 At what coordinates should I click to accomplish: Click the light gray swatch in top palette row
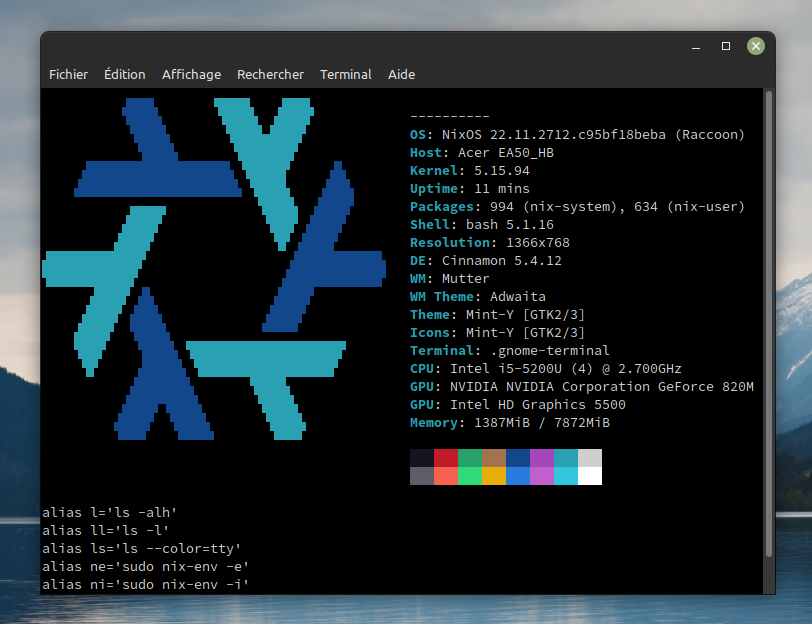coord(590,458)
